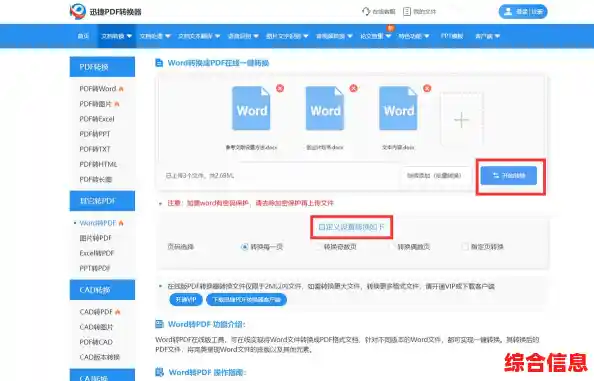
Task: Click flame icon next to CAD转PDF
Action: pos(117,312)
